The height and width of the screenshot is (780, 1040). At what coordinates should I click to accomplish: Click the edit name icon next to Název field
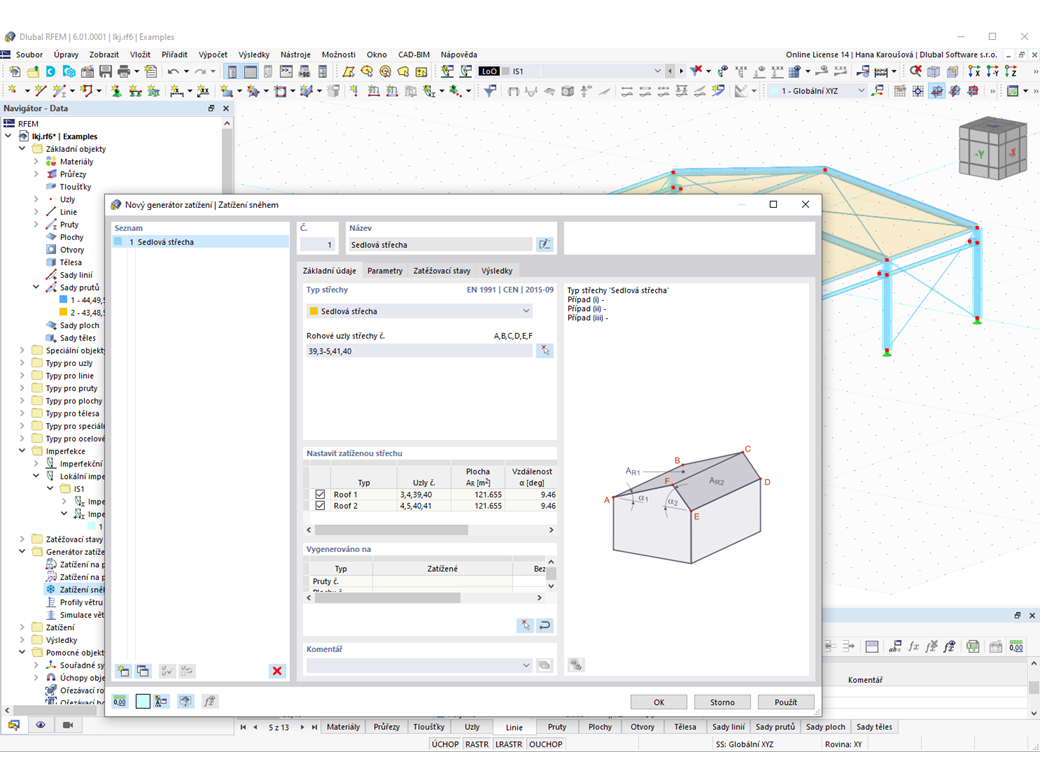pyautogui.click(x=545, y=244)
